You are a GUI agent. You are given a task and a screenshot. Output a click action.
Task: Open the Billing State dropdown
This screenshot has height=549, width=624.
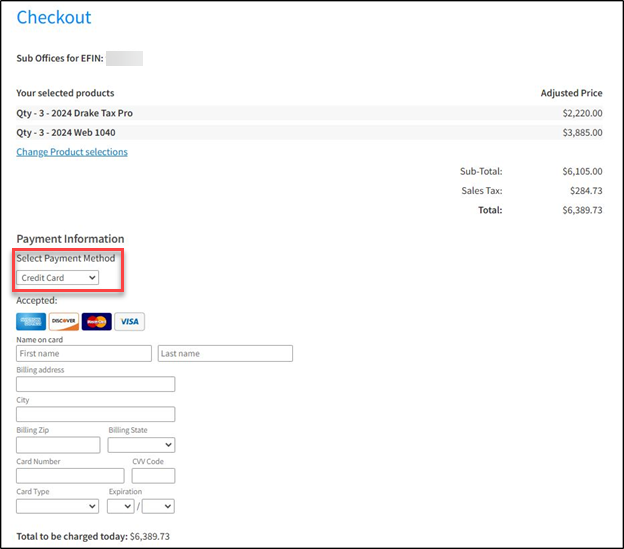141,445
